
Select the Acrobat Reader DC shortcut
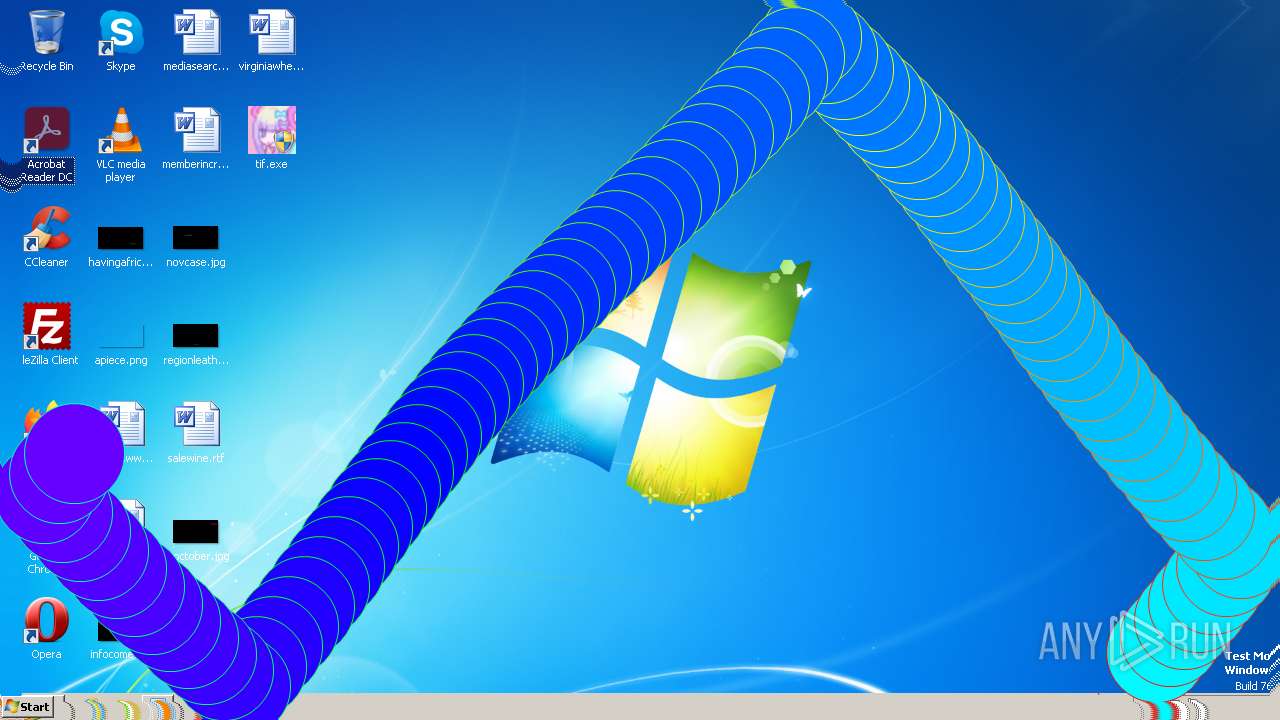[46, 145]
